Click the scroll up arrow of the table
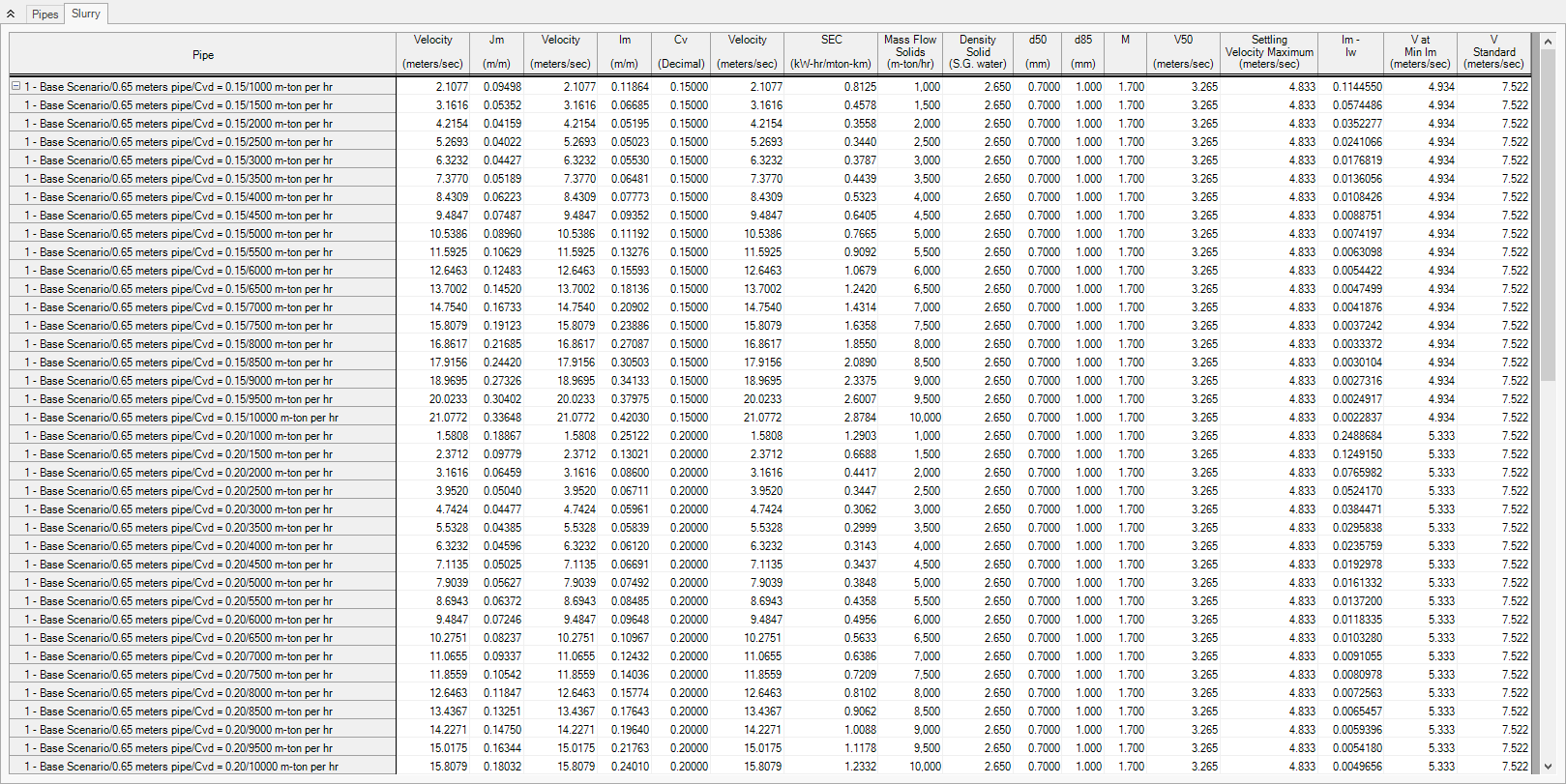Screen dimensions: 1566x784 click(x=1548, y=42)
